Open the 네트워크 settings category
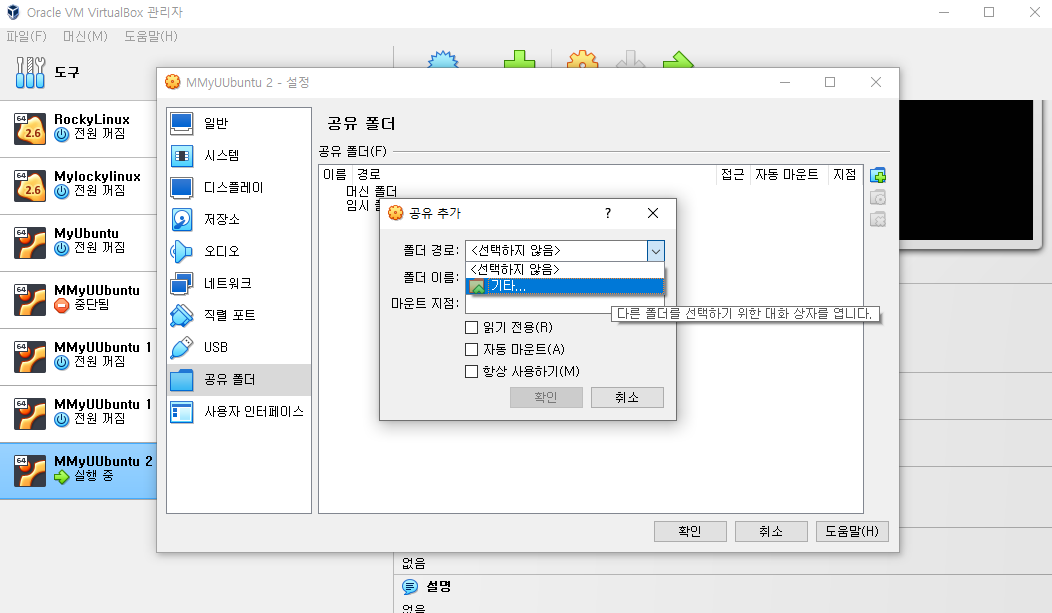 tap(239, 284)
